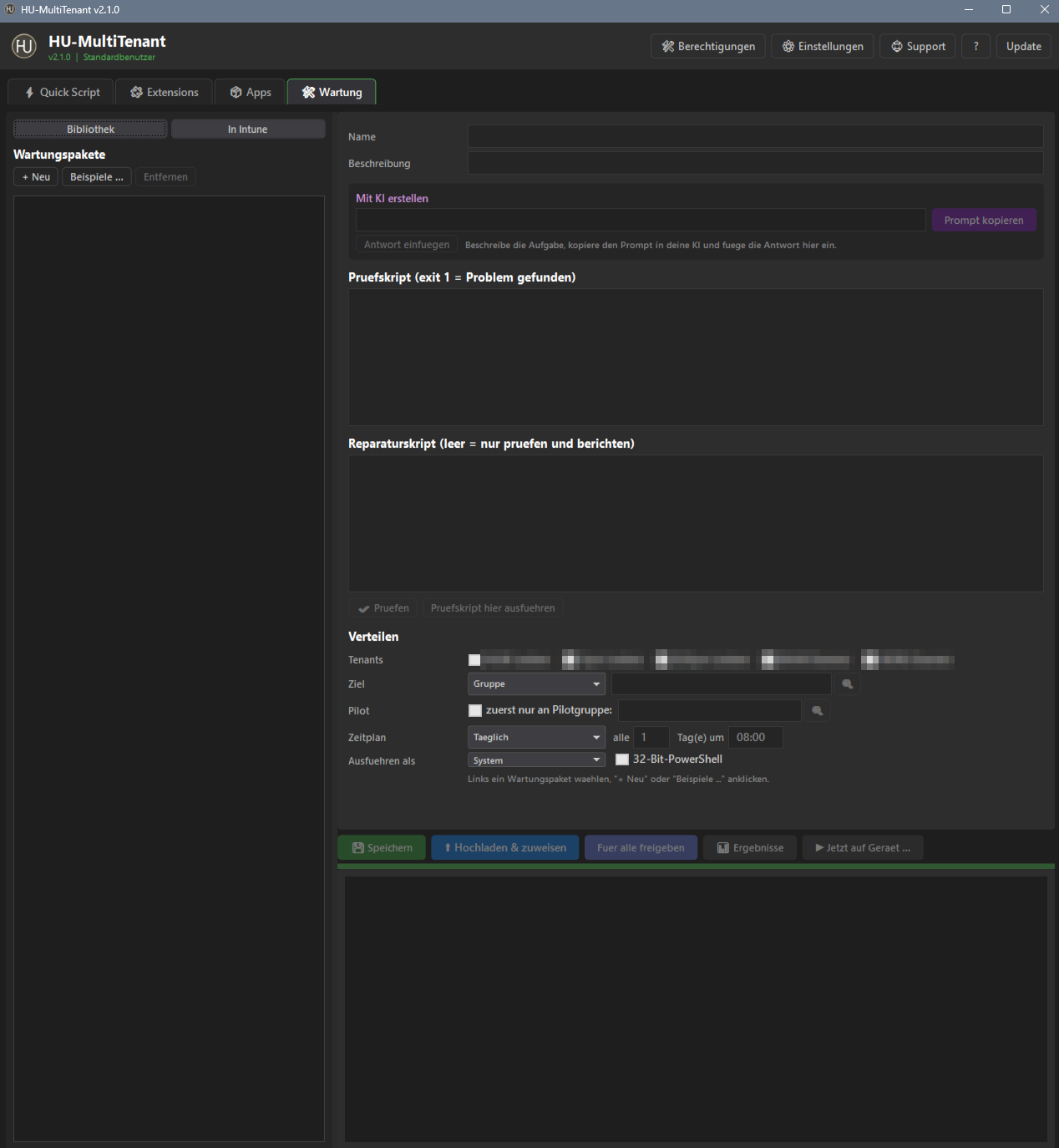Click 'Antwort einfuegen'
The image size is (1059, 1148).
[407, 245]
